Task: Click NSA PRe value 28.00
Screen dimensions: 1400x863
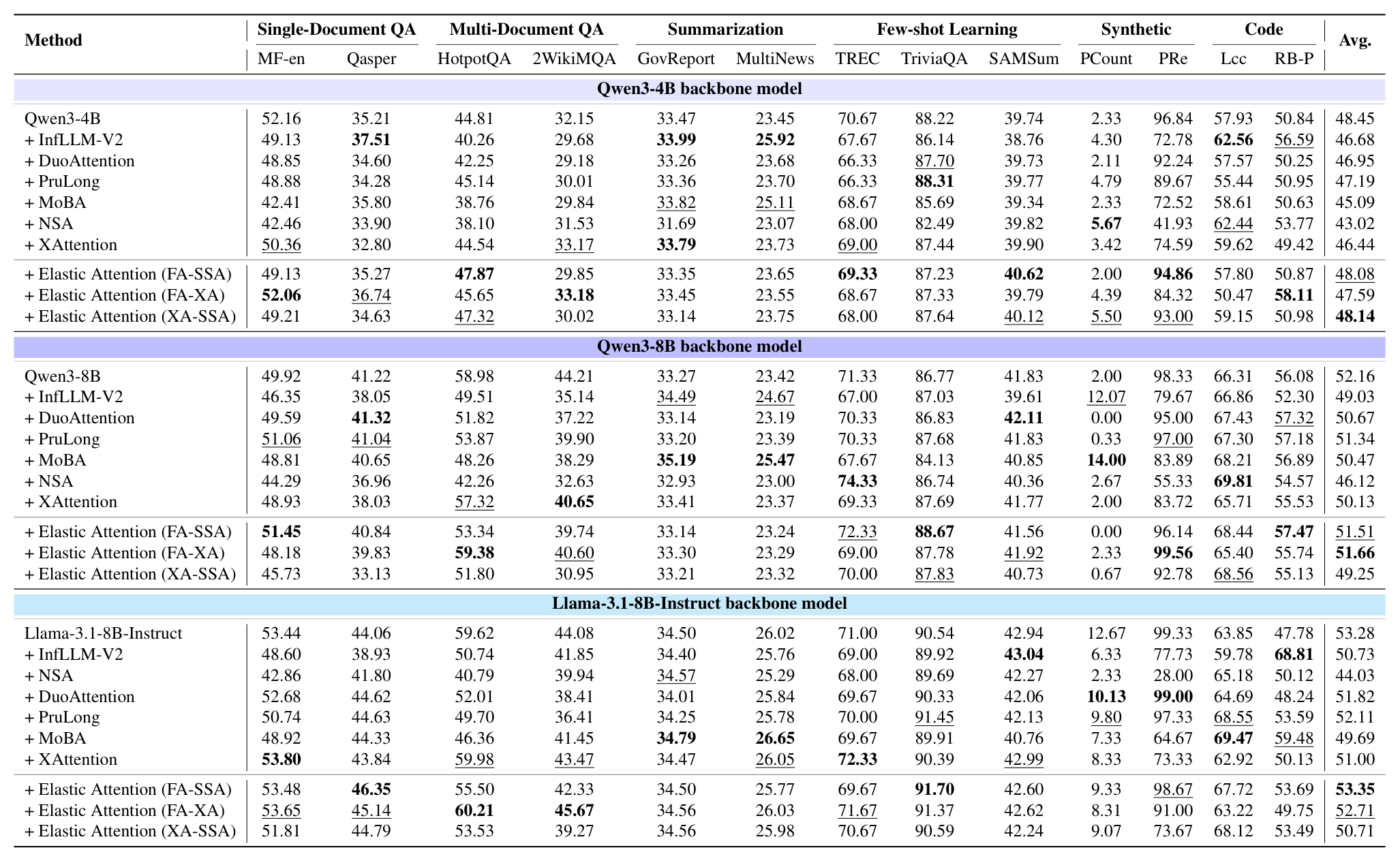Action: coord(1173,676)
